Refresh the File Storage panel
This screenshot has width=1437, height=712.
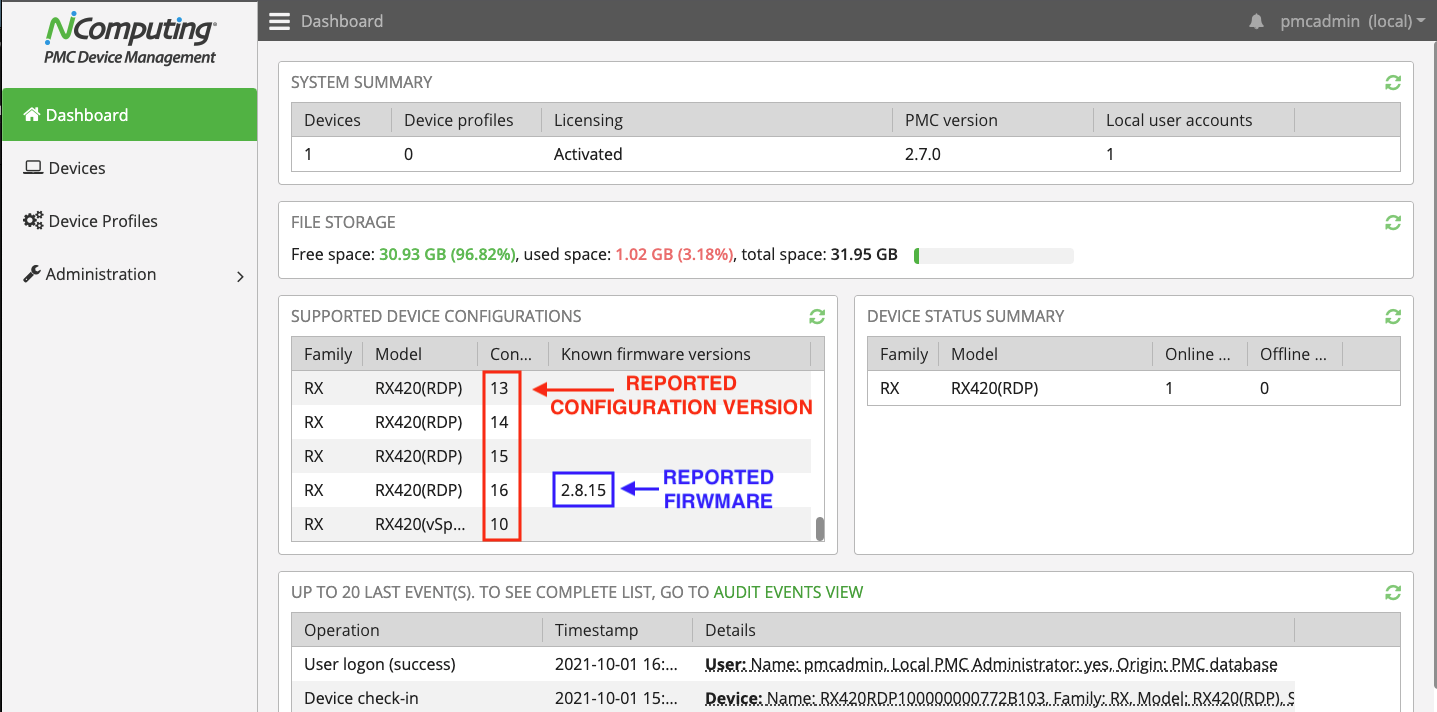point(1393,223)
